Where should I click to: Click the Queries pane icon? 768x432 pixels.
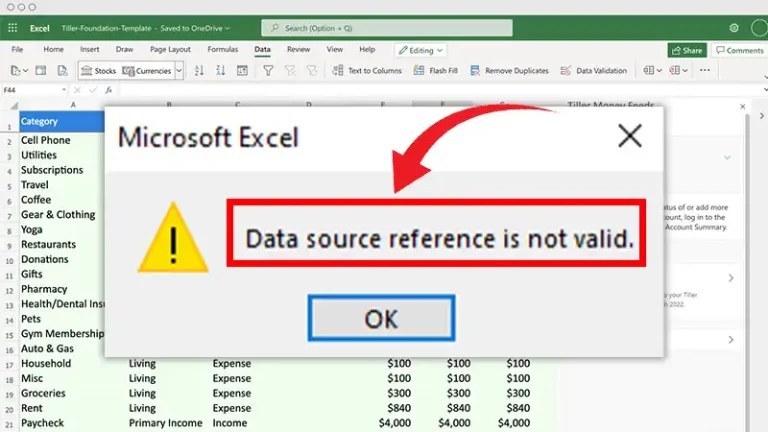coord(41,71)
